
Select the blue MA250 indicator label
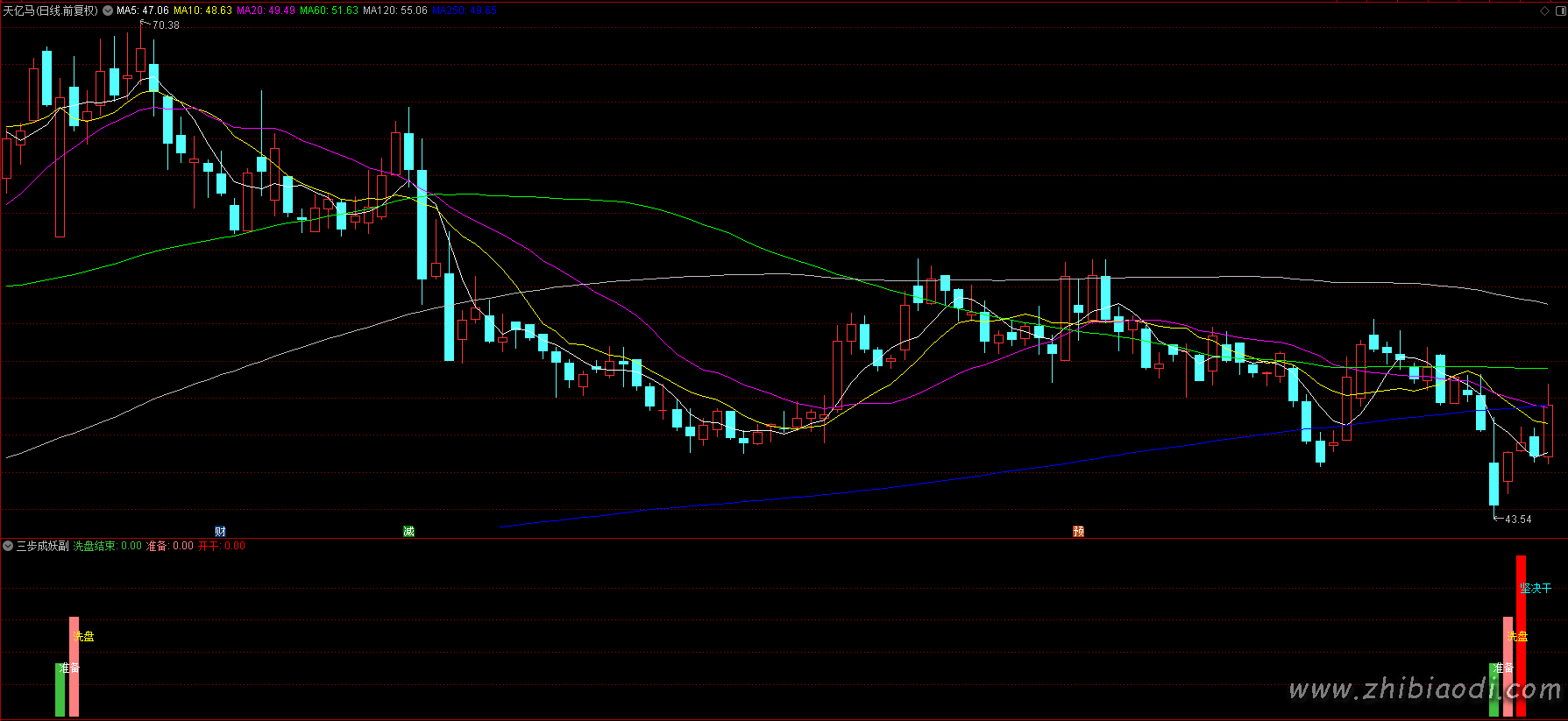[x=464, y=11]
